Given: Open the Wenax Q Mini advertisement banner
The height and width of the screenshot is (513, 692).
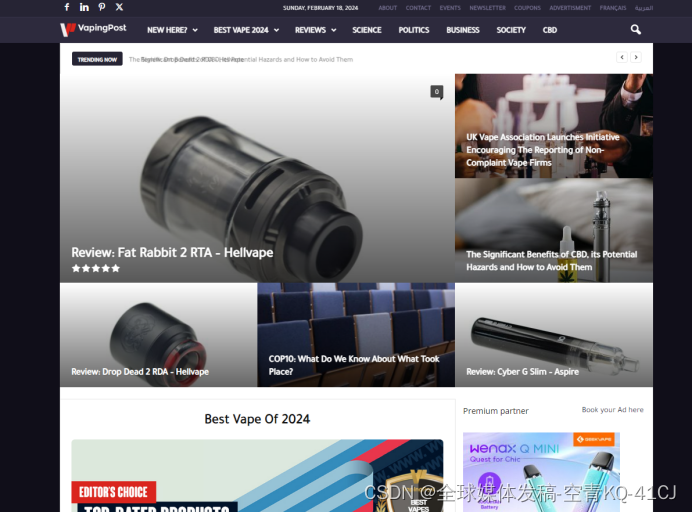Looking at the screenshot, I should pyautogui.click(x=542, y=472).
